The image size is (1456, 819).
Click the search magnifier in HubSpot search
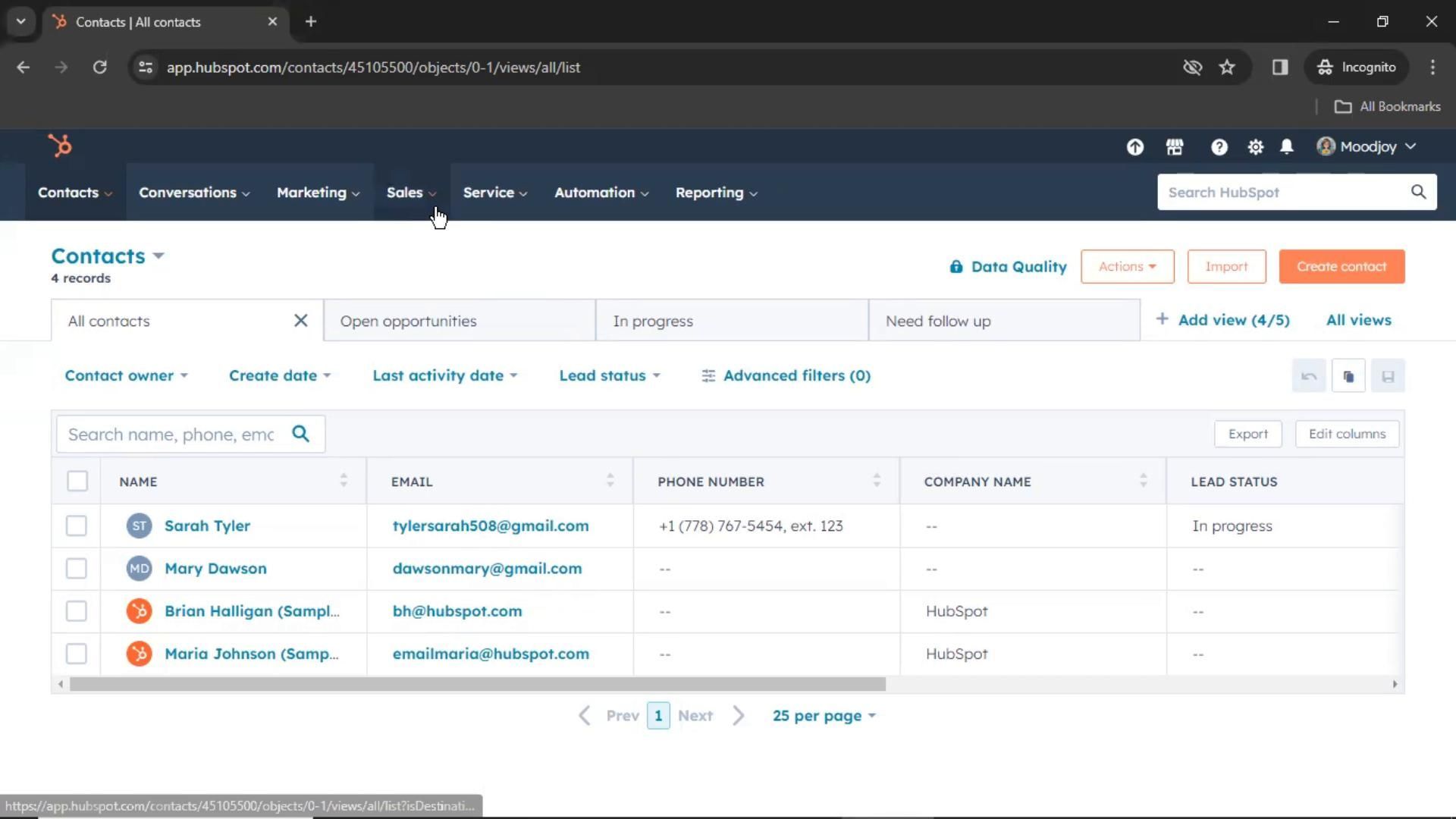[x=1418, y=193]
